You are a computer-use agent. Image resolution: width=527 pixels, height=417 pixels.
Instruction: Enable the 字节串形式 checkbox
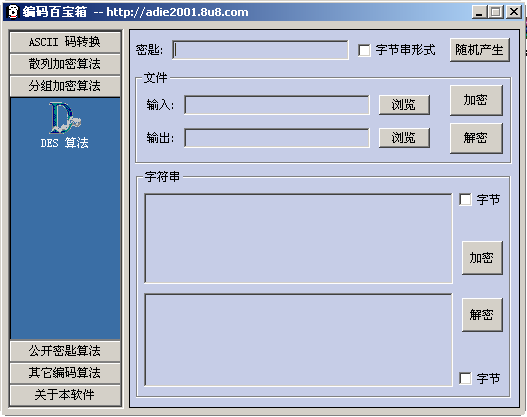coord(364,50)
